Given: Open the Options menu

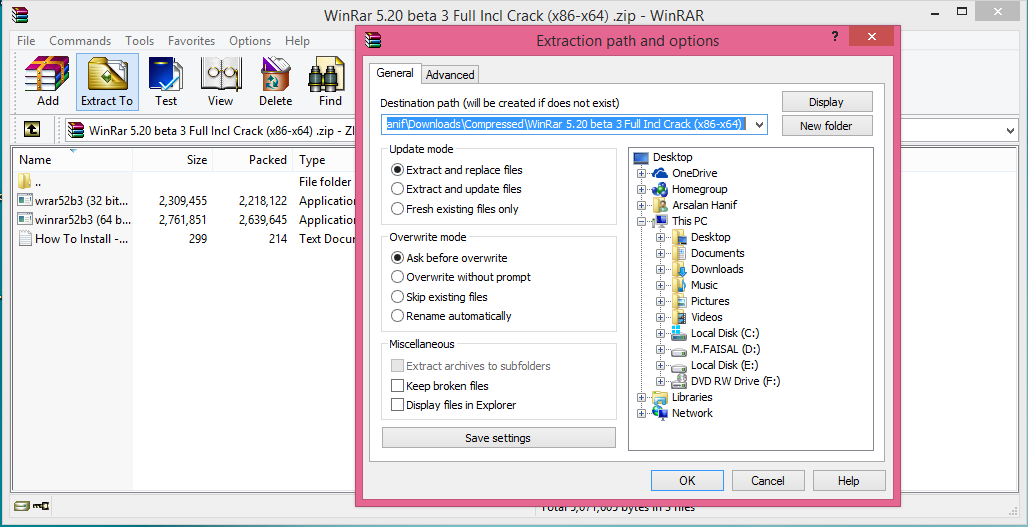Looking at the screenshot, I should [250, 41].
